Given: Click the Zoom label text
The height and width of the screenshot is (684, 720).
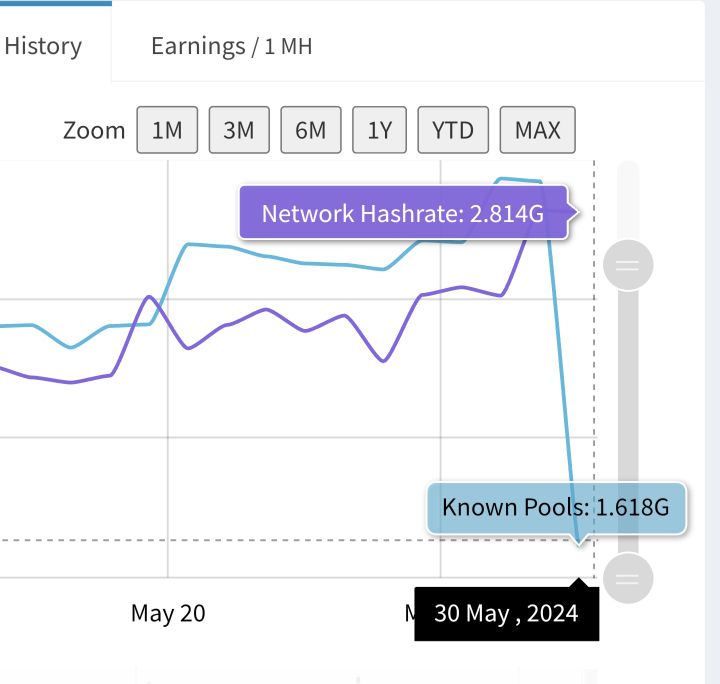Looking at the screenshot, I should (x=94, y=130).
